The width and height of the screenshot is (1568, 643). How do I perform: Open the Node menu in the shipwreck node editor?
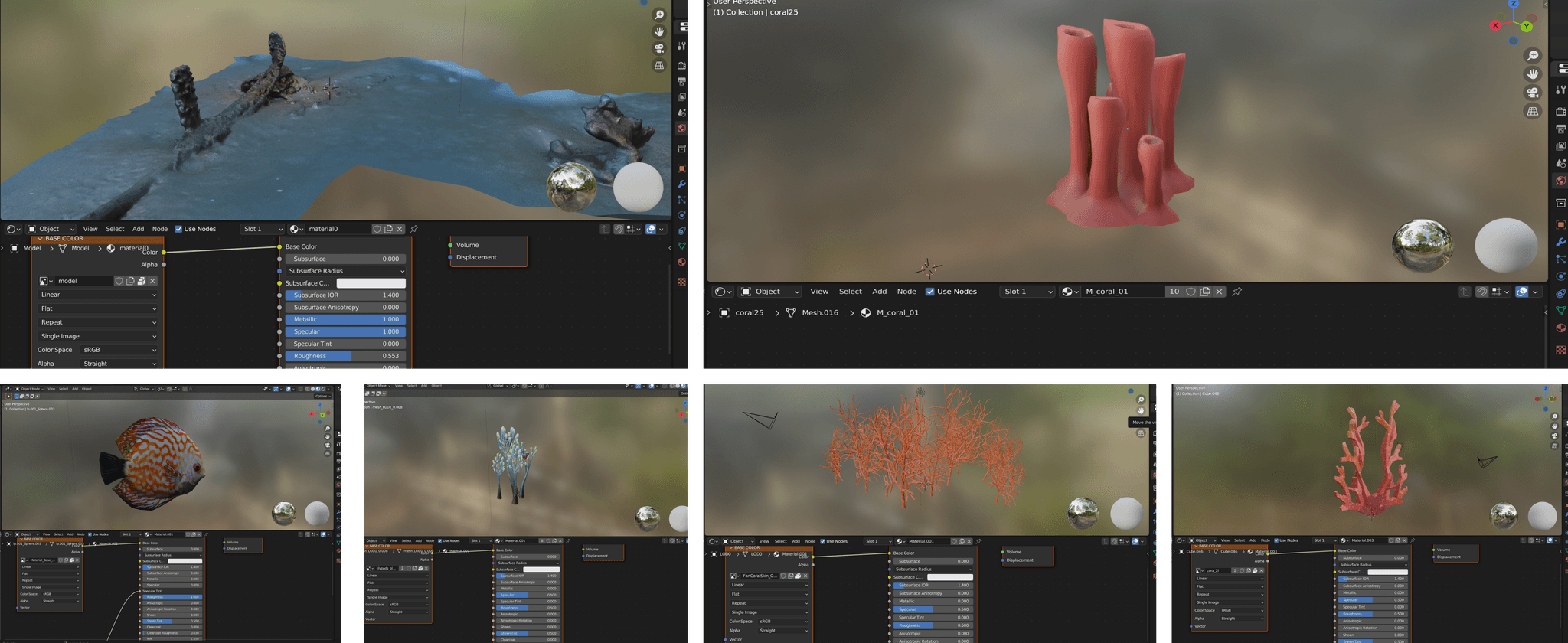coord(159,229)
